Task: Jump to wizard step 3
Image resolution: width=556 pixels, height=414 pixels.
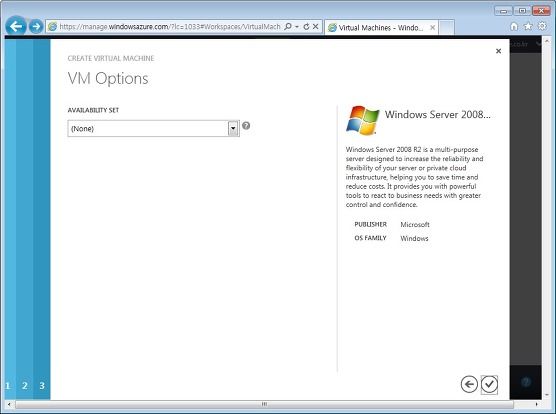Action: point(42,386)
